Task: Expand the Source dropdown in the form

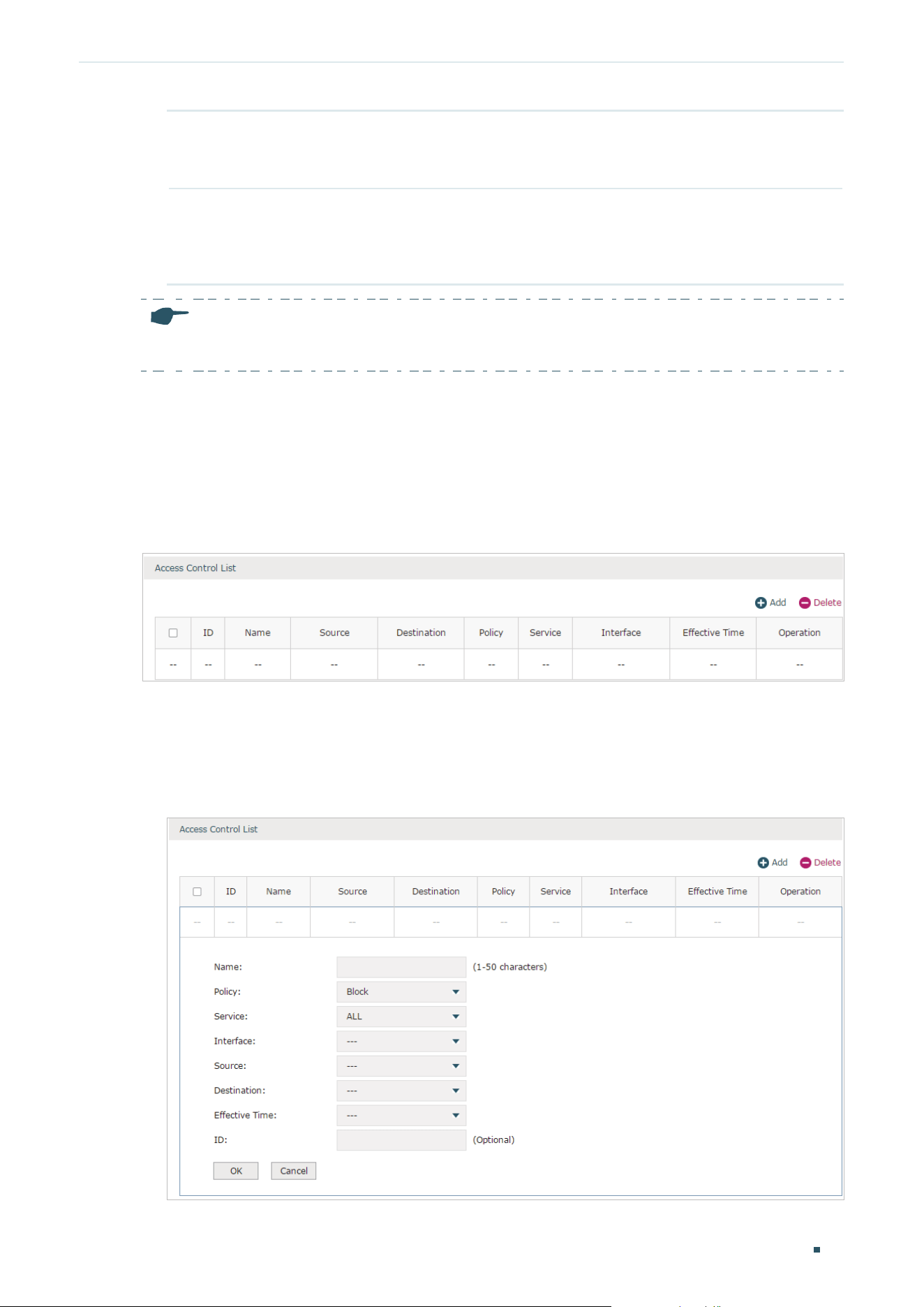Action: [401, 1066]
